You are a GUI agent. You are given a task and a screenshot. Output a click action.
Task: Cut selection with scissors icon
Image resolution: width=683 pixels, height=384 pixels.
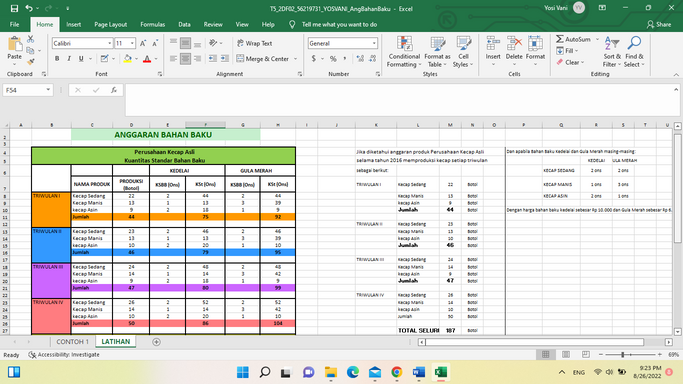[x=30, y=39]
